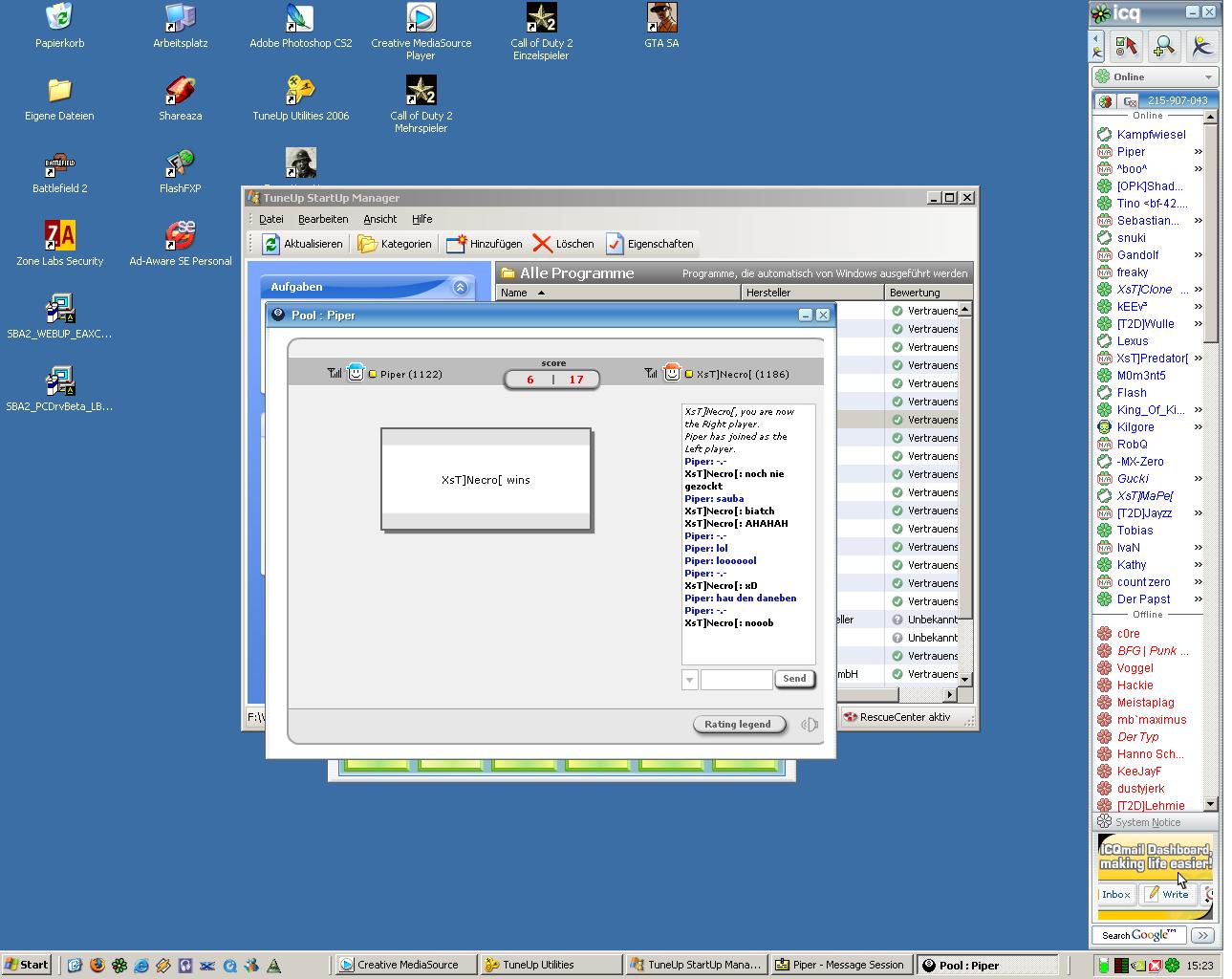The height and width of the screenshot is (979, 1232).
Task: Click status flower icon beside contact snuki
Action: [1105, 238]
